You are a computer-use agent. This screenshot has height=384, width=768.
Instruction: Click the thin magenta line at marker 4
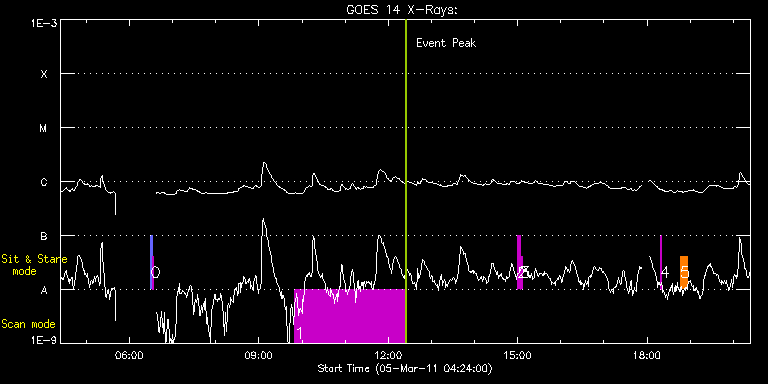point(661,263)
